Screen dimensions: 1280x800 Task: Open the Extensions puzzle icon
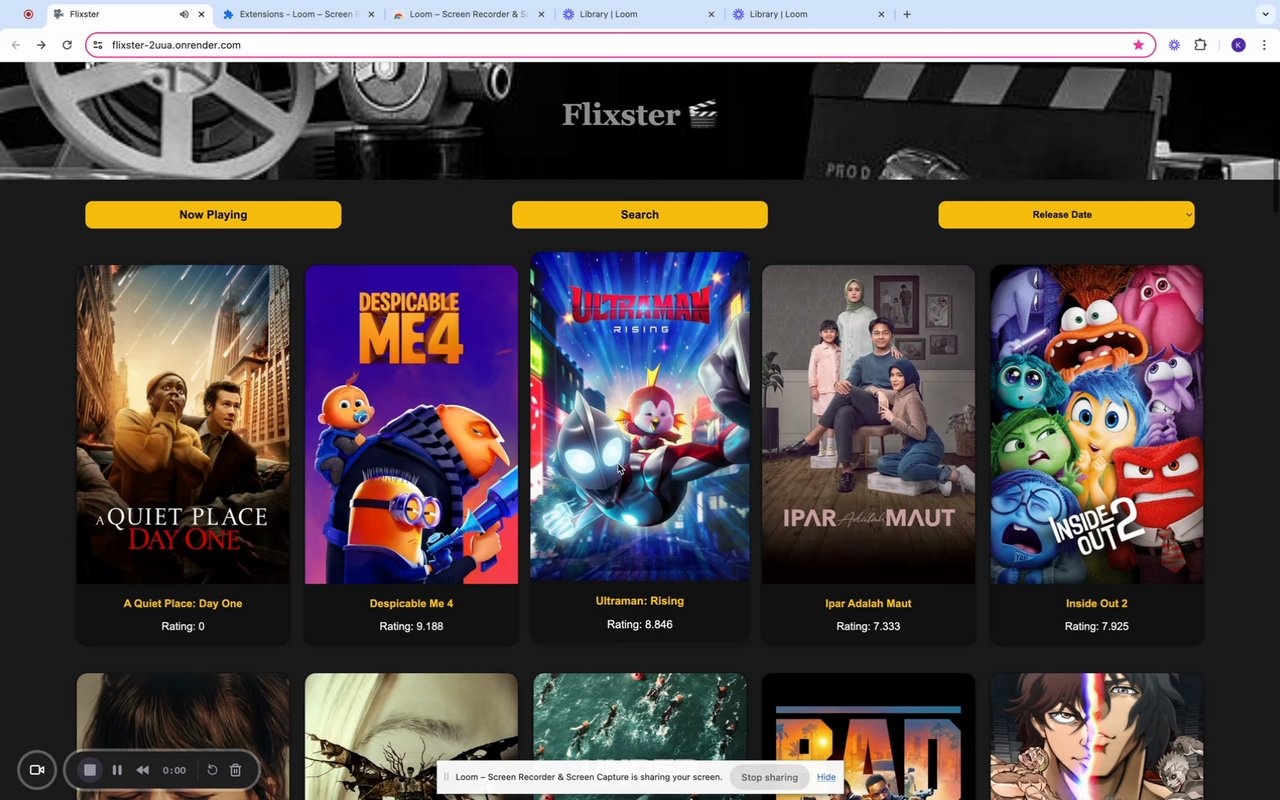(x=1201, y=45)
